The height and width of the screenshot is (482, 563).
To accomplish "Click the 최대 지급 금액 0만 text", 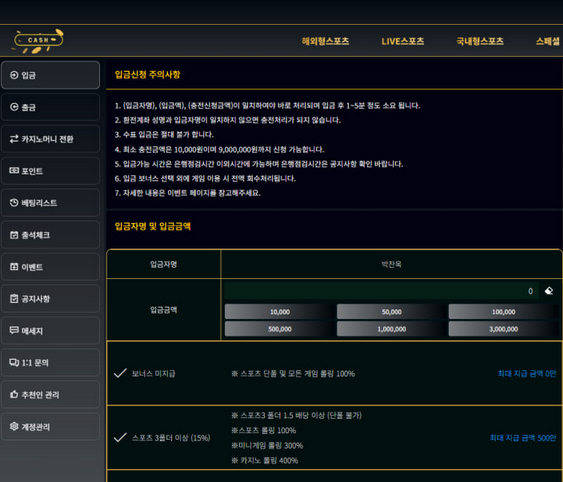I will coord(527,374).
